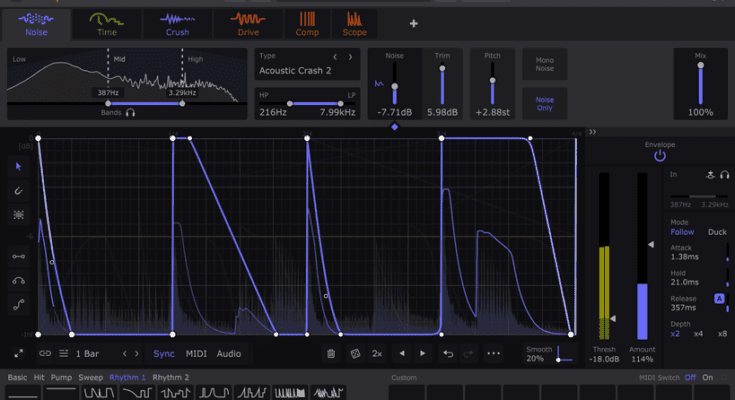Screen dimensions: 735x400
Task: Click the headphones icon next to Bands
Action: (x=131, y=113)
